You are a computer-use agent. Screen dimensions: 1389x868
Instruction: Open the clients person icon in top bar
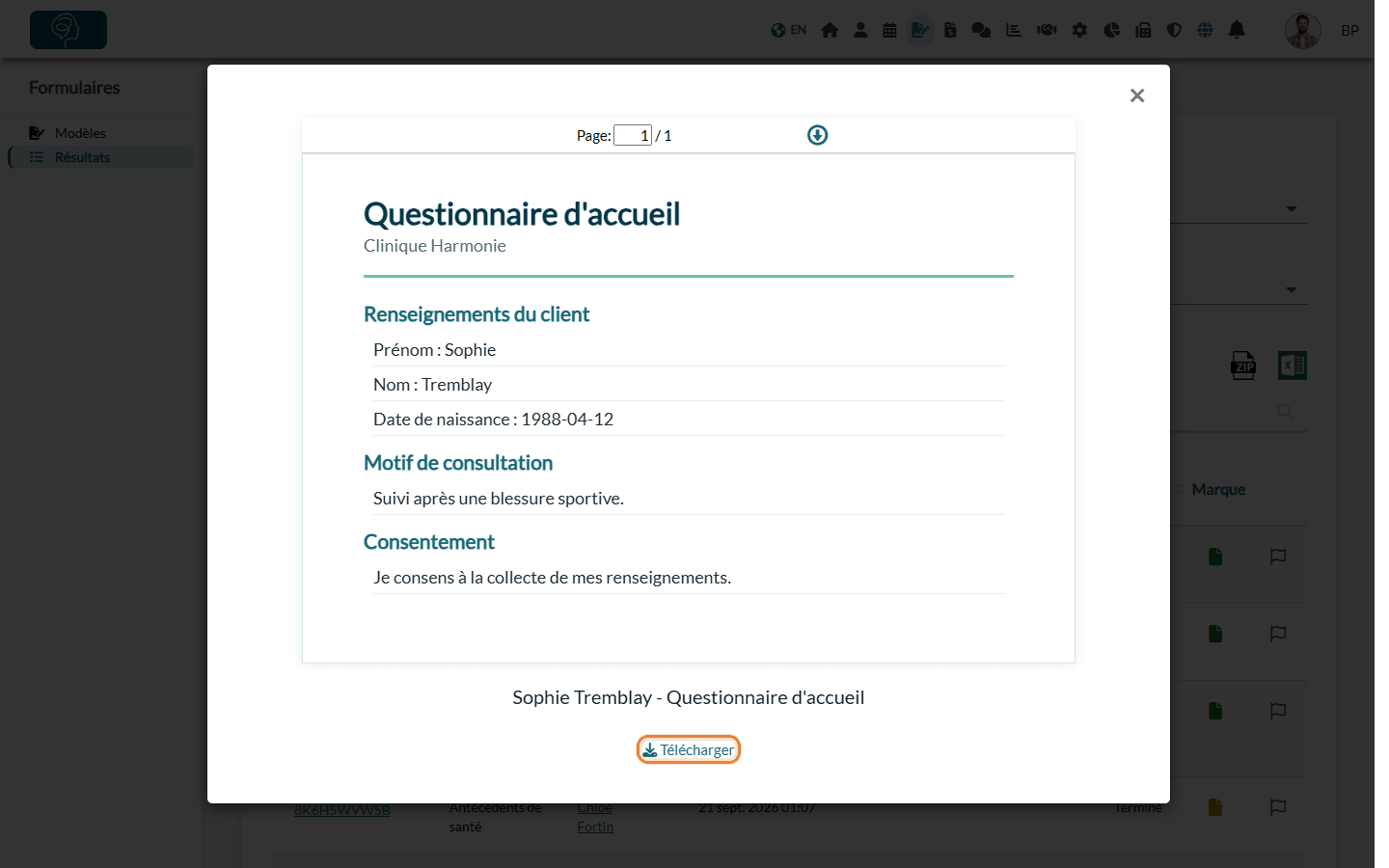click(x=860, y=30)
